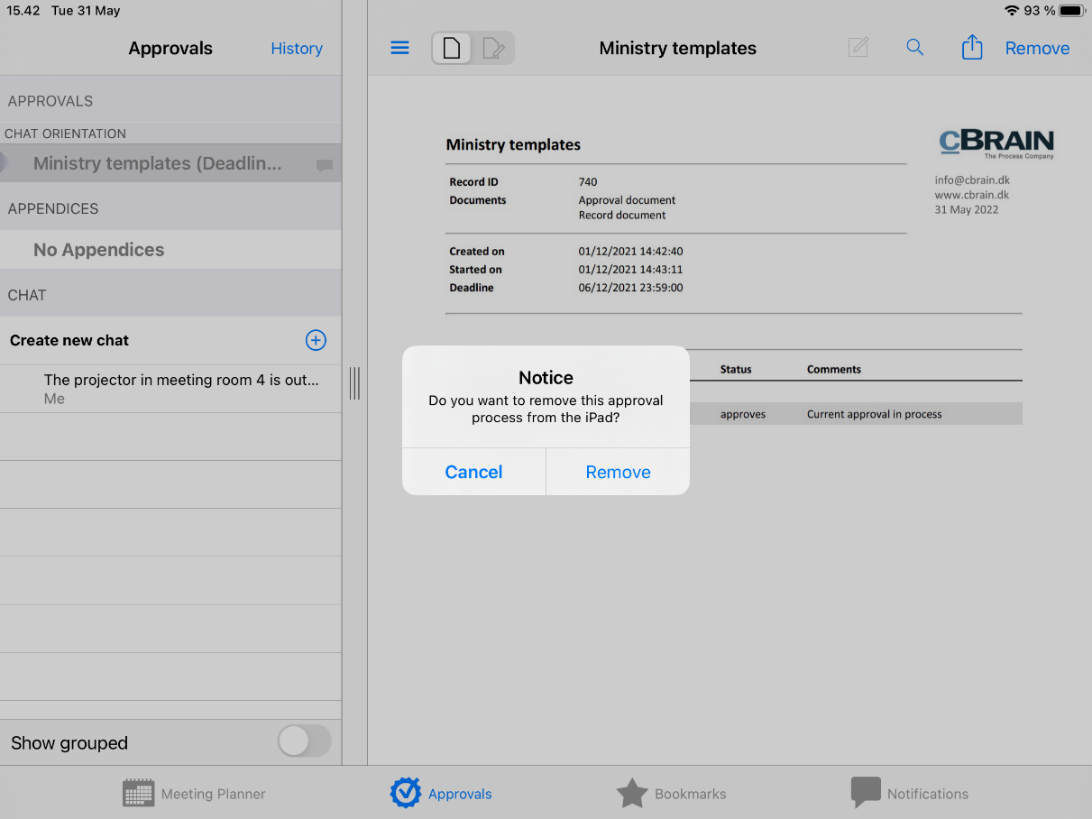
Task: Switch to annotated document view icon
Action: pos(493,48)
